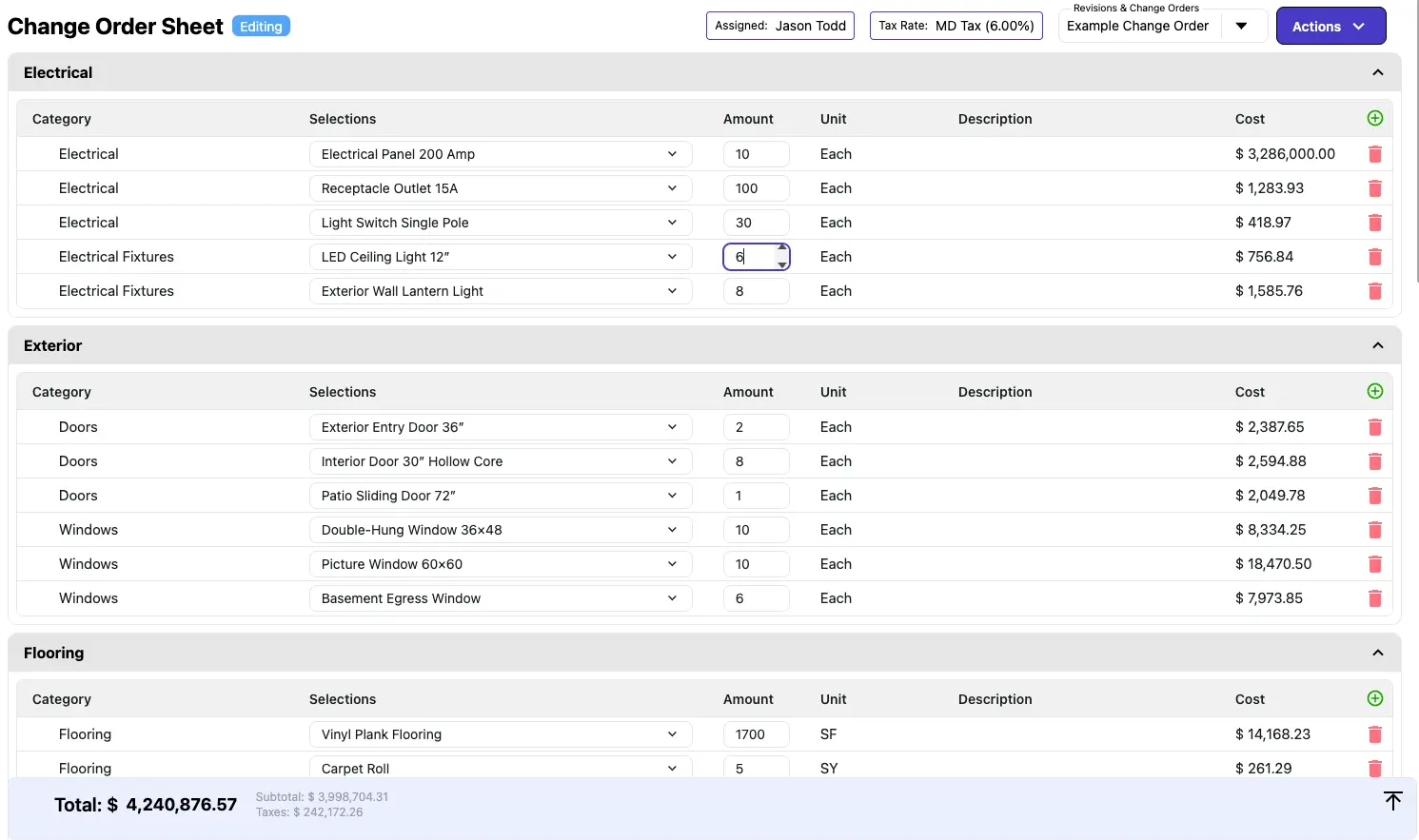This screenshot has height=840, width=1419.
Task: Delete the Picture Window 60×60 line item
Action: [1374, 564]
